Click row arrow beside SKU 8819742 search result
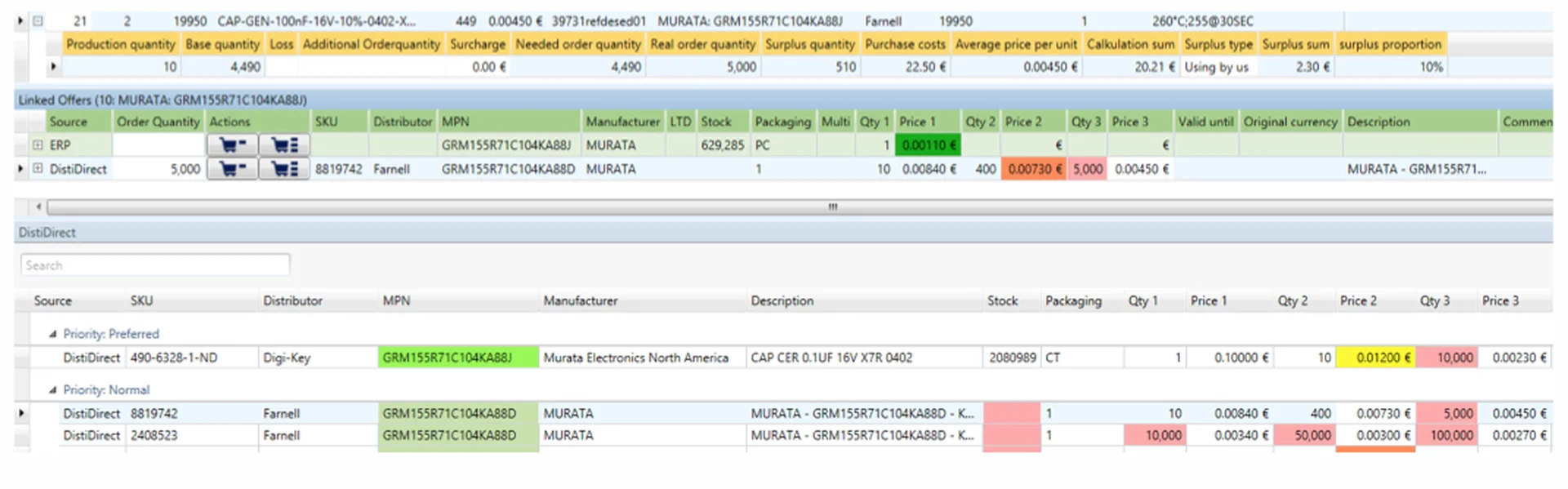The height and width of the screenshot is (489, 1568). (21, 414)
